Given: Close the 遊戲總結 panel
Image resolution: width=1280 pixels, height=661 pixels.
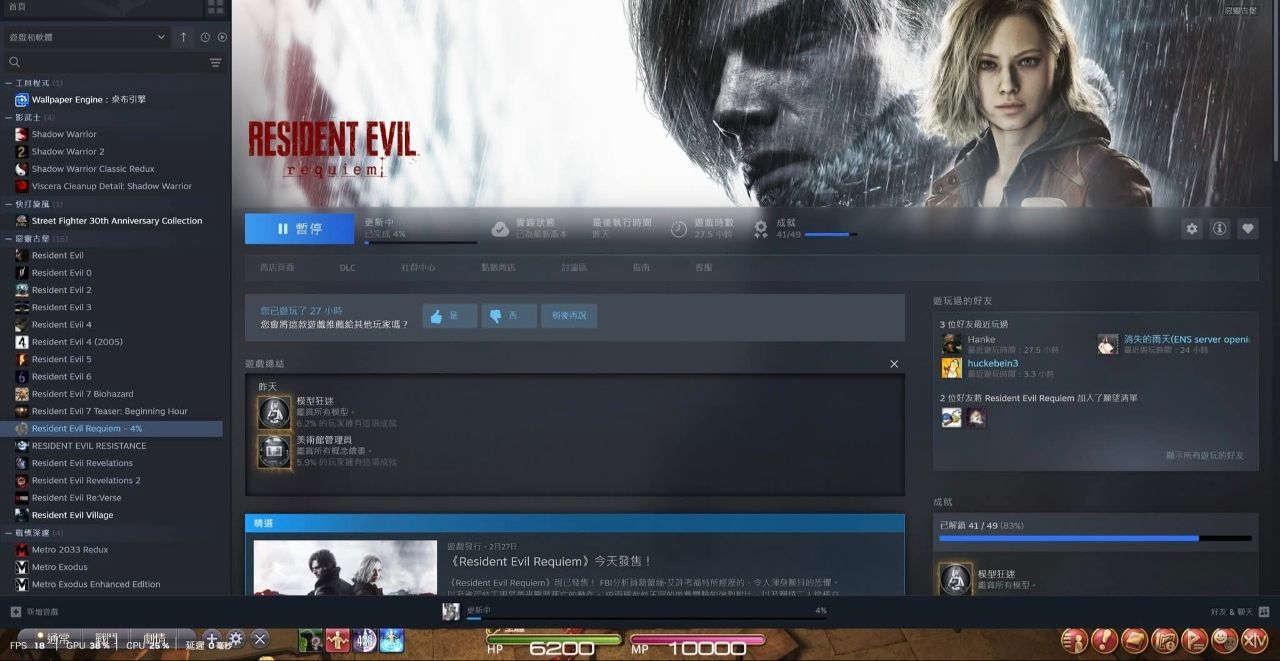Looking at the screenshot, I should (894, 364).
